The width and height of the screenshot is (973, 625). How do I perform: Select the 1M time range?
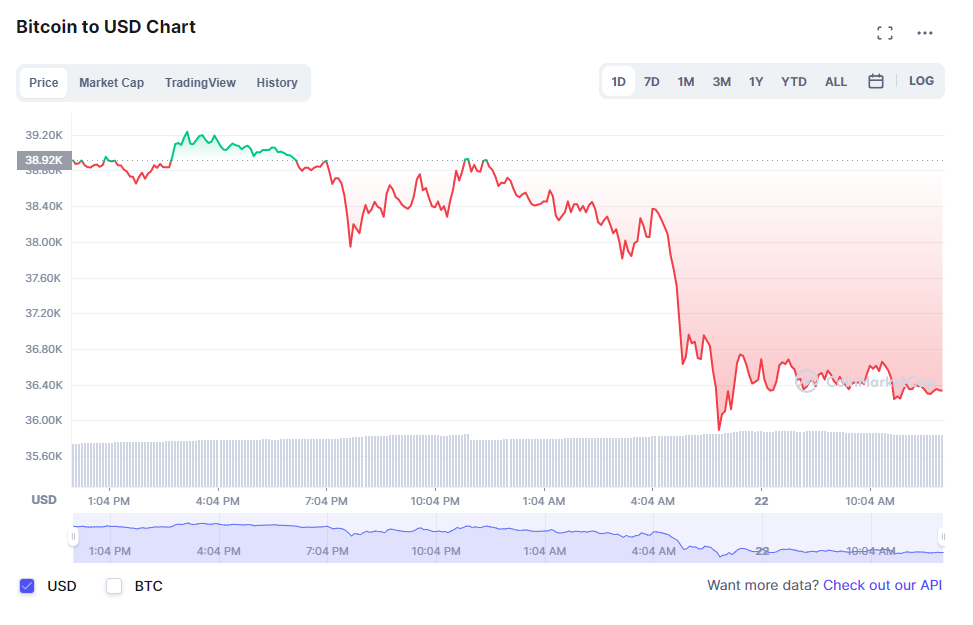point(685,82)
